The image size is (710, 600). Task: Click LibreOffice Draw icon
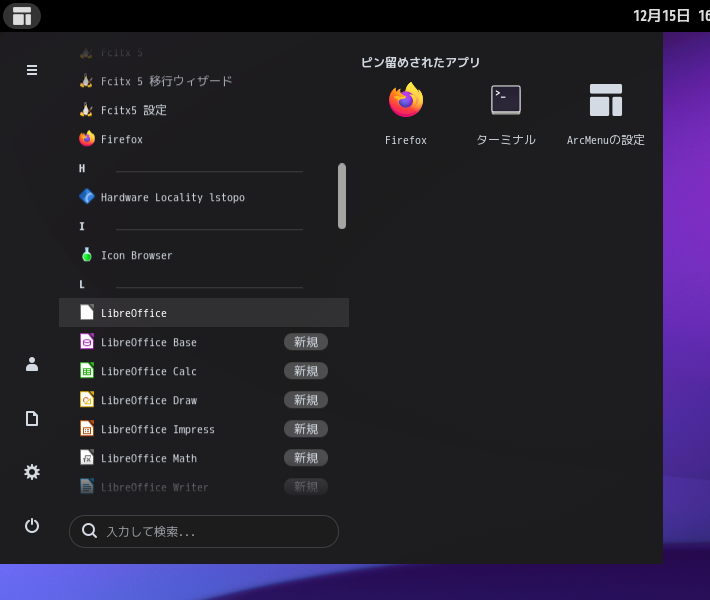click(x=87, y=399)
